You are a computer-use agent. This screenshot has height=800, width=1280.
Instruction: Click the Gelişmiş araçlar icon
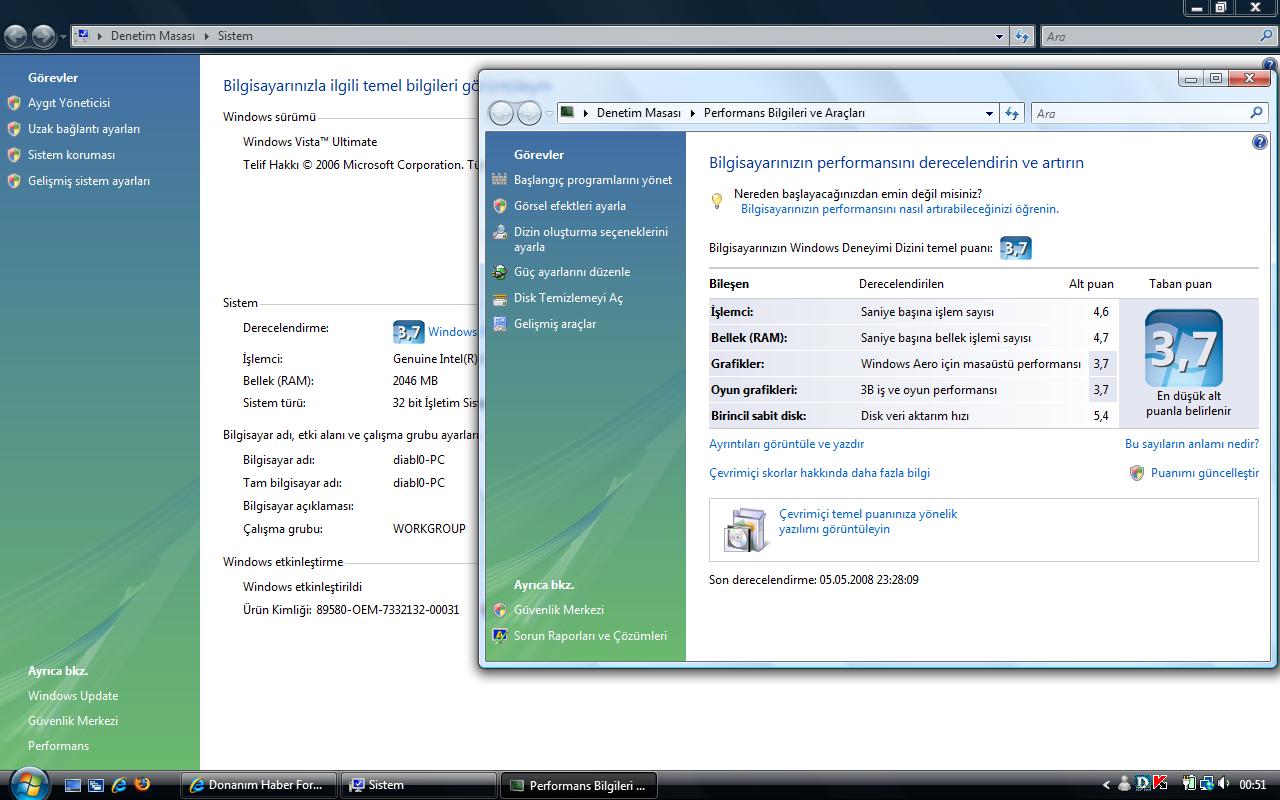[500, 324]
